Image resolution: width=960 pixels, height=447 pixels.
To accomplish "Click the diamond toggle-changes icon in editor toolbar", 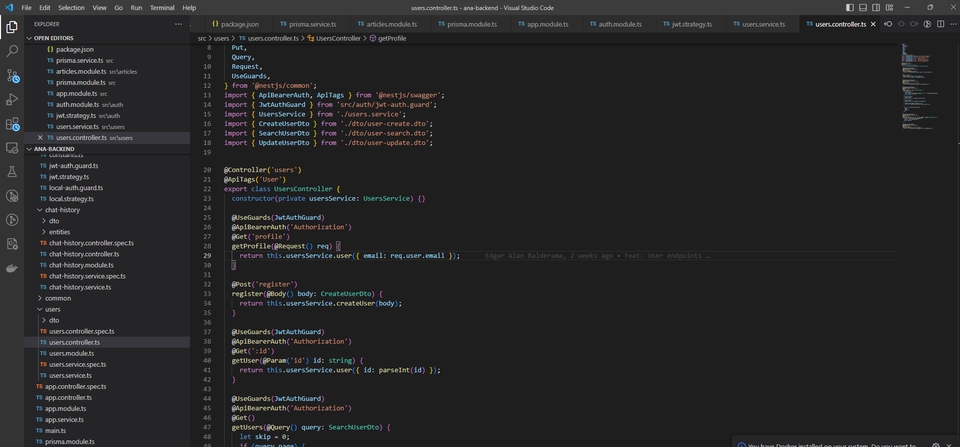I will tap(901, 24).
